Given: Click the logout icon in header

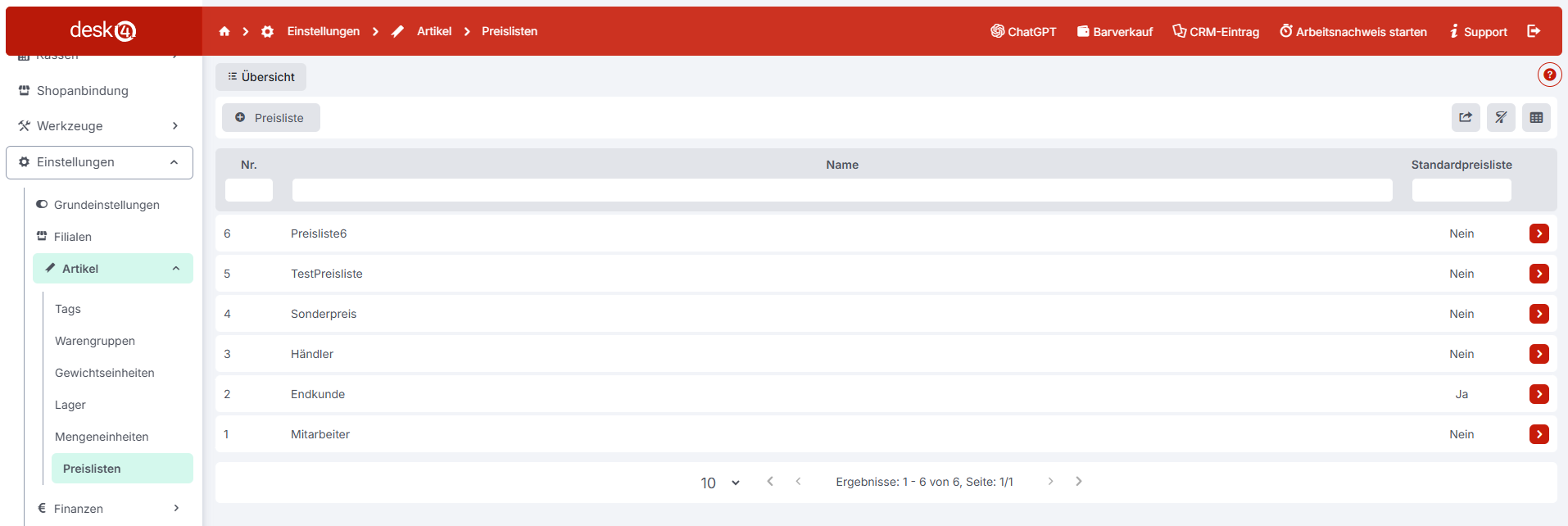Looking at the screenshot, I should coord(1534,31).
